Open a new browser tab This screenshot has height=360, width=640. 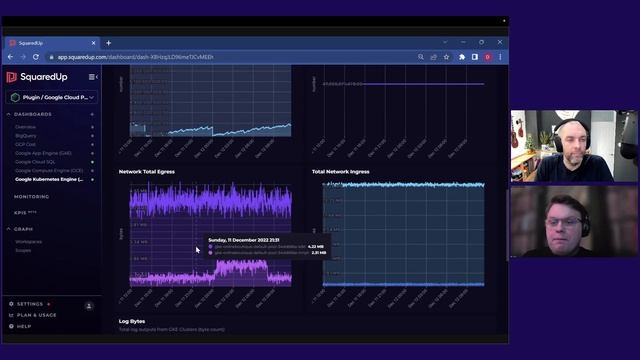(x=109, y=43)
